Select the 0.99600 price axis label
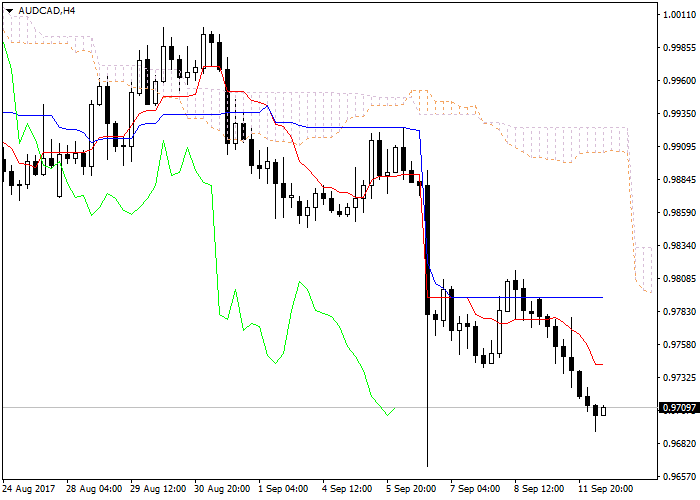700x500 pixels. pos(679,81)
